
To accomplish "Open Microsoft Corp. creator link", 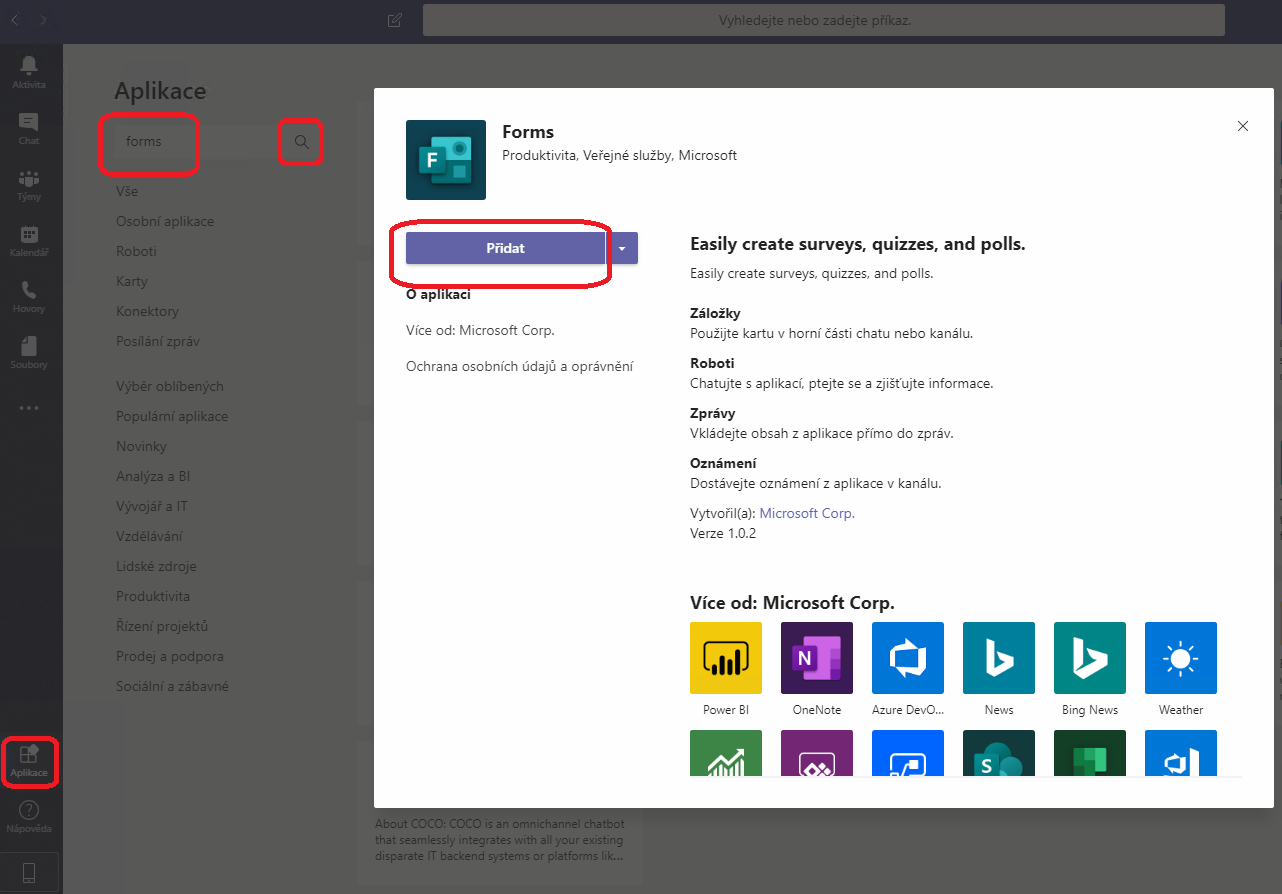I will [807, 513].
